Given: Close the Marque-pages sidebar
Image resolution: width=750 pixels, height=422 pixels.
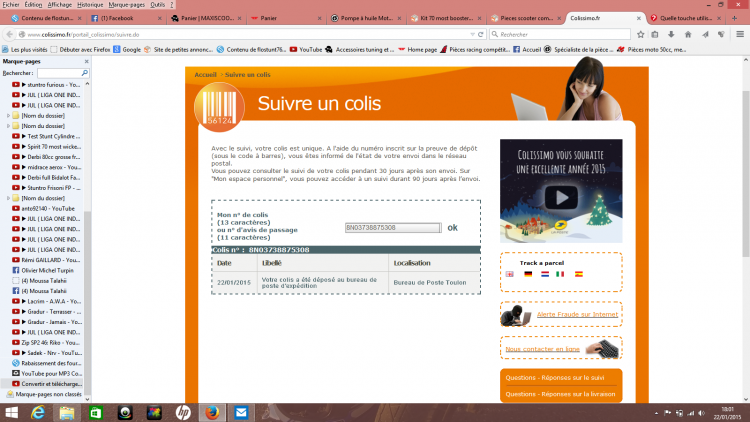Looking at the screenshot, I should pyautogui.click(x=87, y=61).
